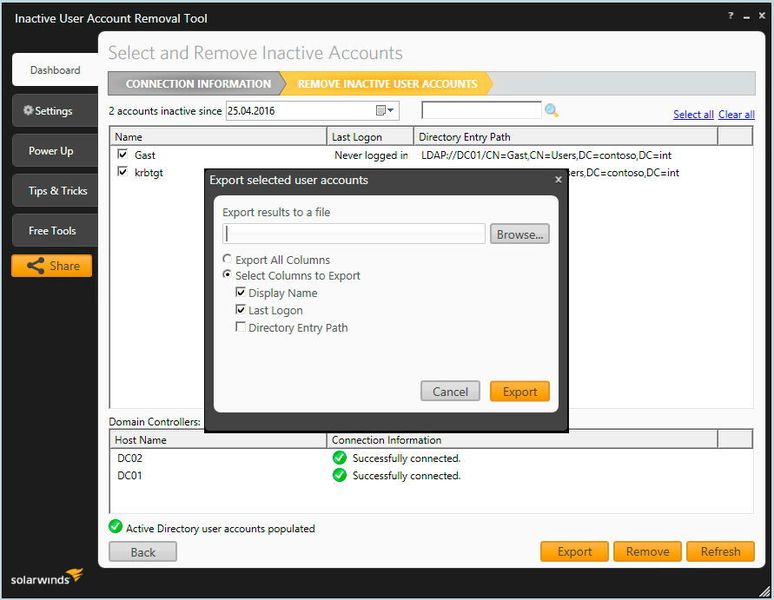
Task: Click the help question mark icon
Action: (731, 16)
